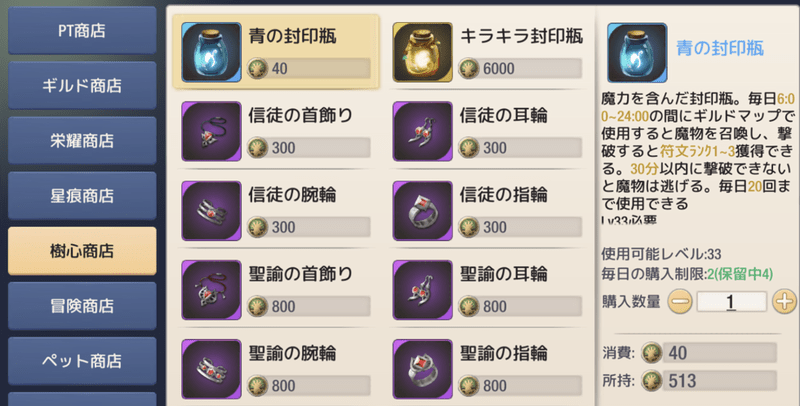Viewport: 800px width, 406px height.
Task: Select the キラキラ封印瓶 golden bottle icon
Action: tap(422, 52)
